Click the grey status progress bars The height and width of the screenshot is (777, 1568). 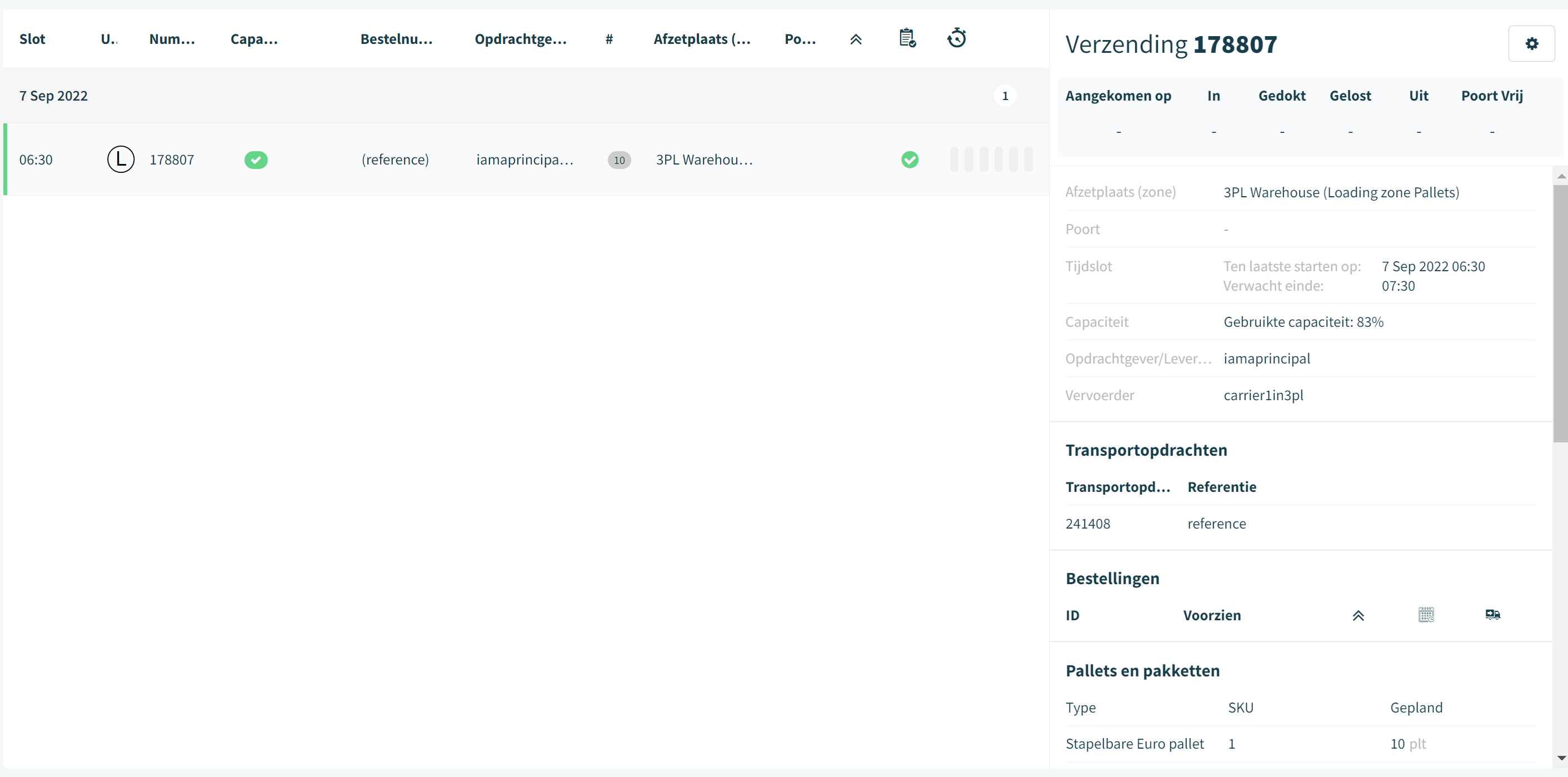point(991,160)
